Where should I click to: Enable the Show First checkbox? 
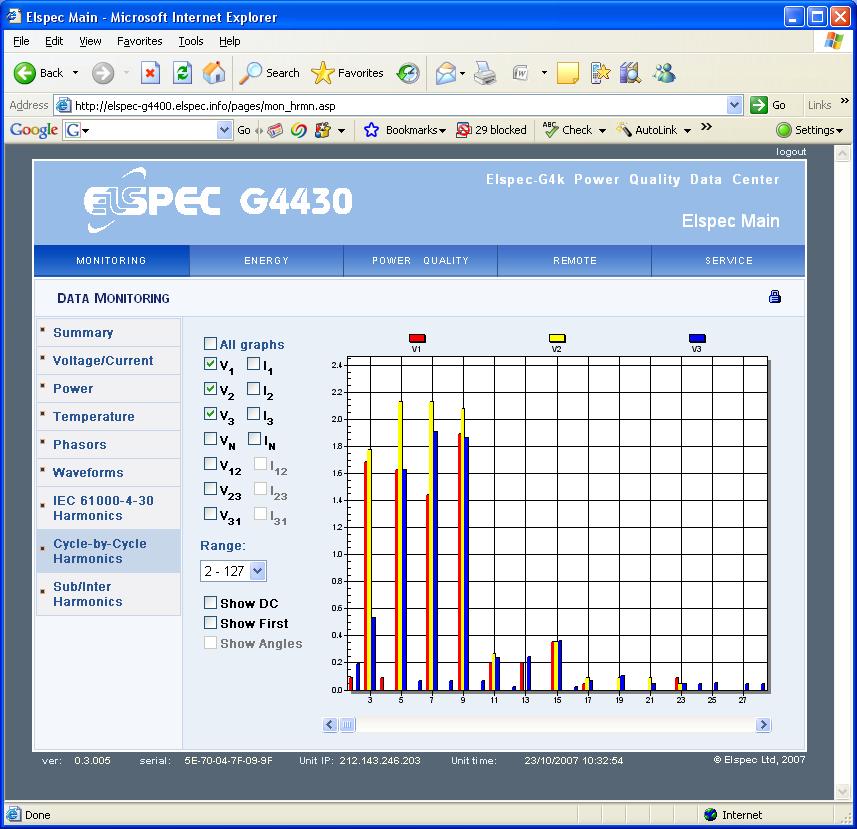coord(210,622)
